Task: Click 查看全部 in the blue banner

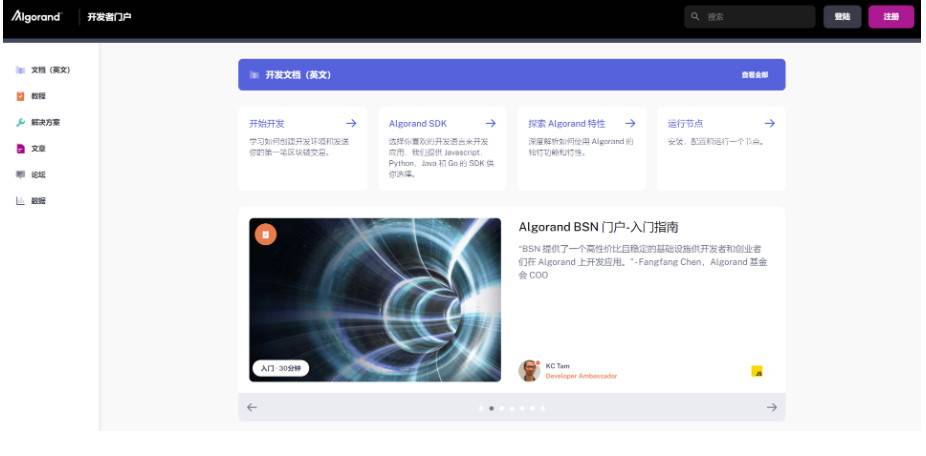Action: [755, 75]
